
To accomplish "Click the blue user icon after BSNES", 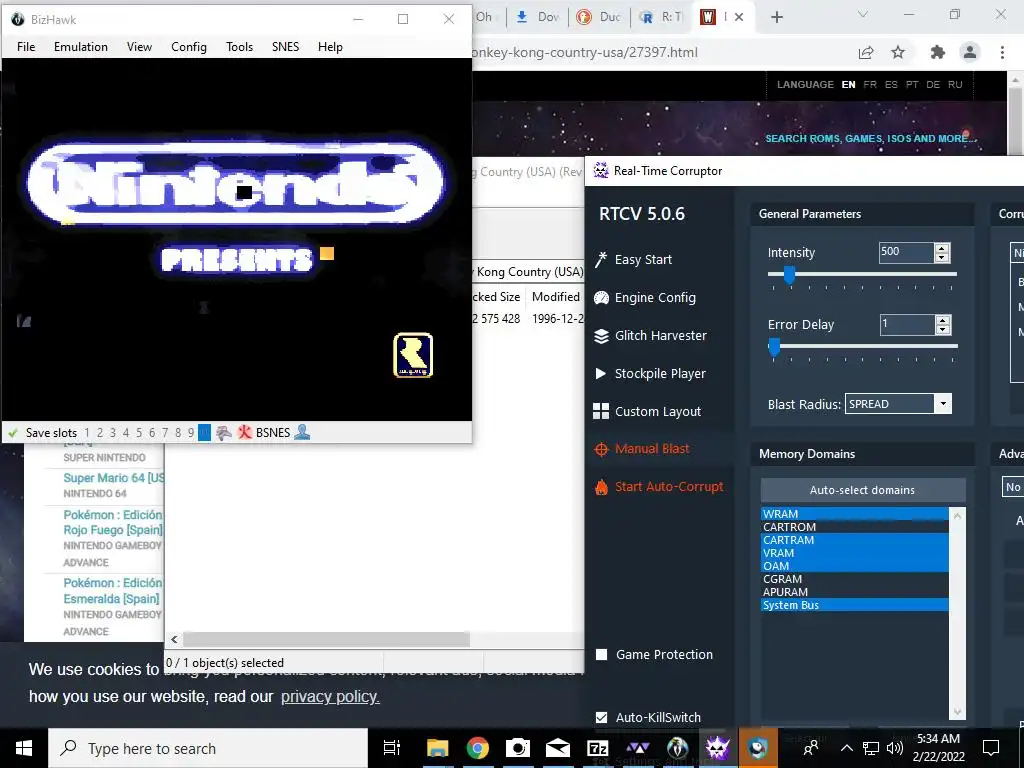I will click(x=302, y=432).
